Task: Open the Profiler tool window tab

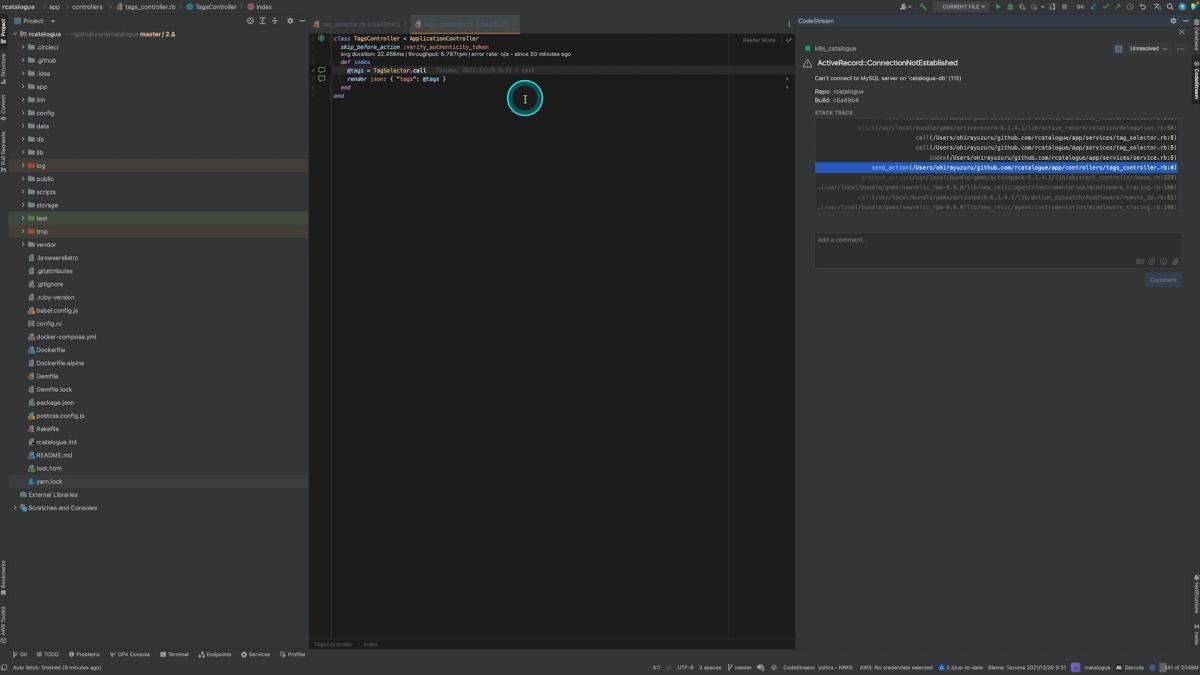Action: [293, 654]
